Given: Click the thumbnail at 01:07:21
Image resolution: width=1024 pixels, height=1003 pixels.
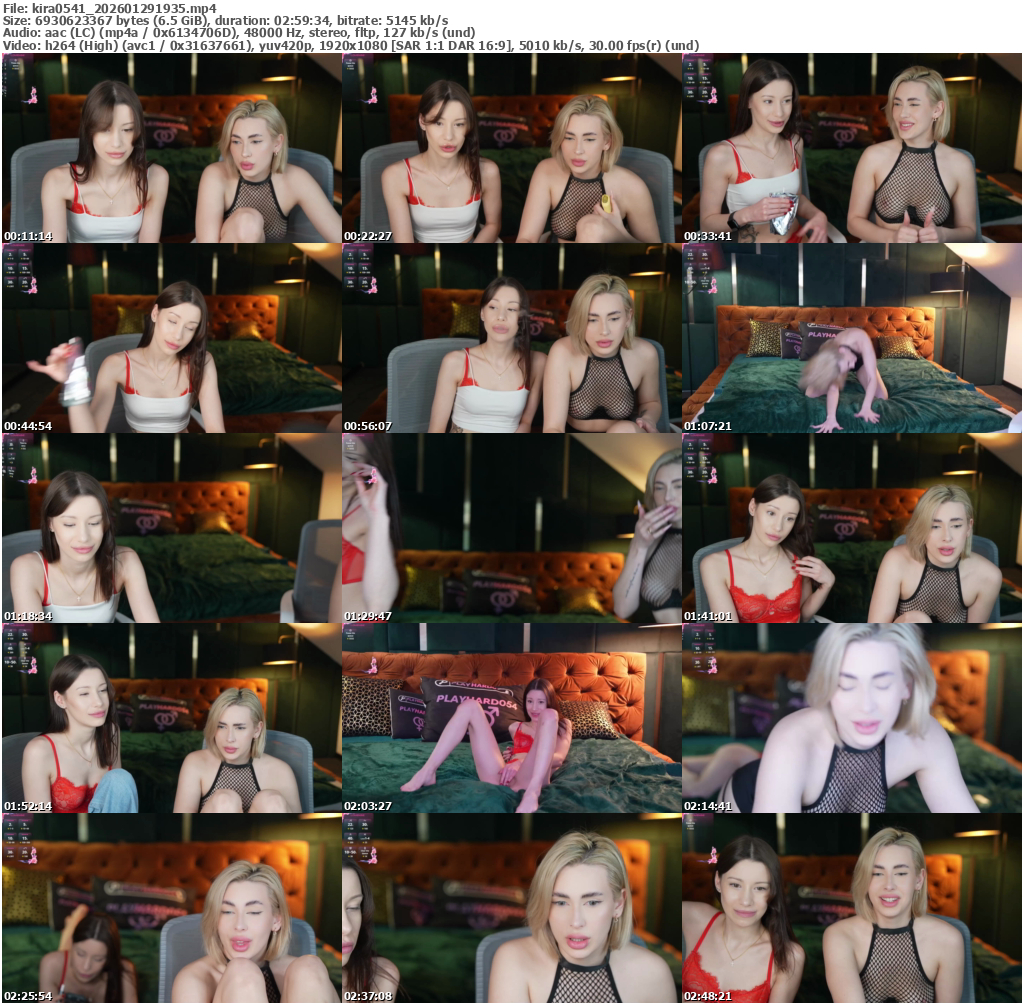Looking at the screenshot, I should pyautogui.click(x=851, y=338).
